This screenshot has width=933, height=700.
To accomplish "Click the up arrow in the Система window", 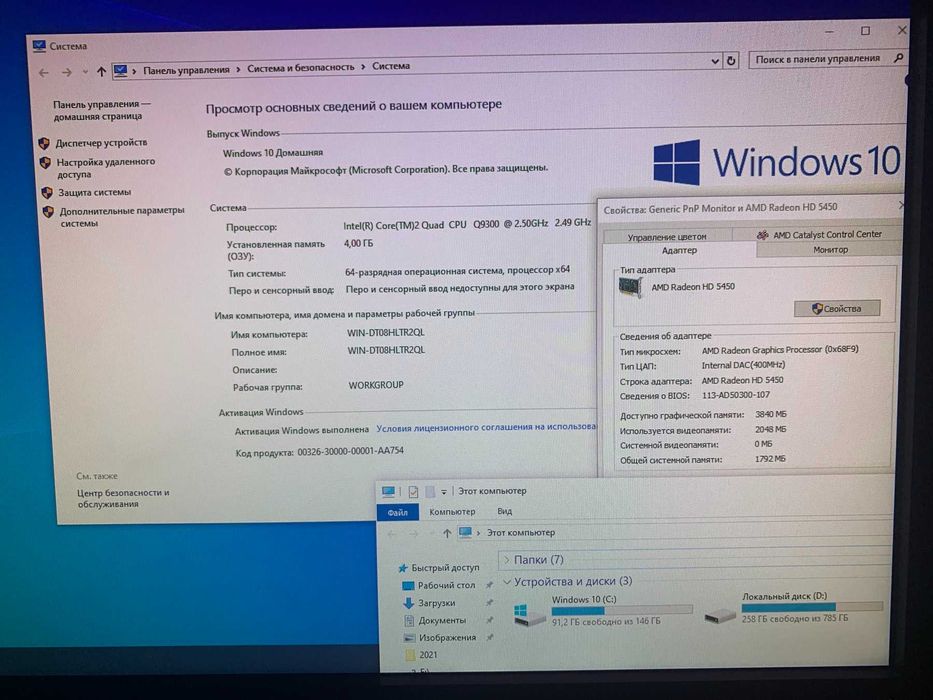I will (x=101, y=72).
